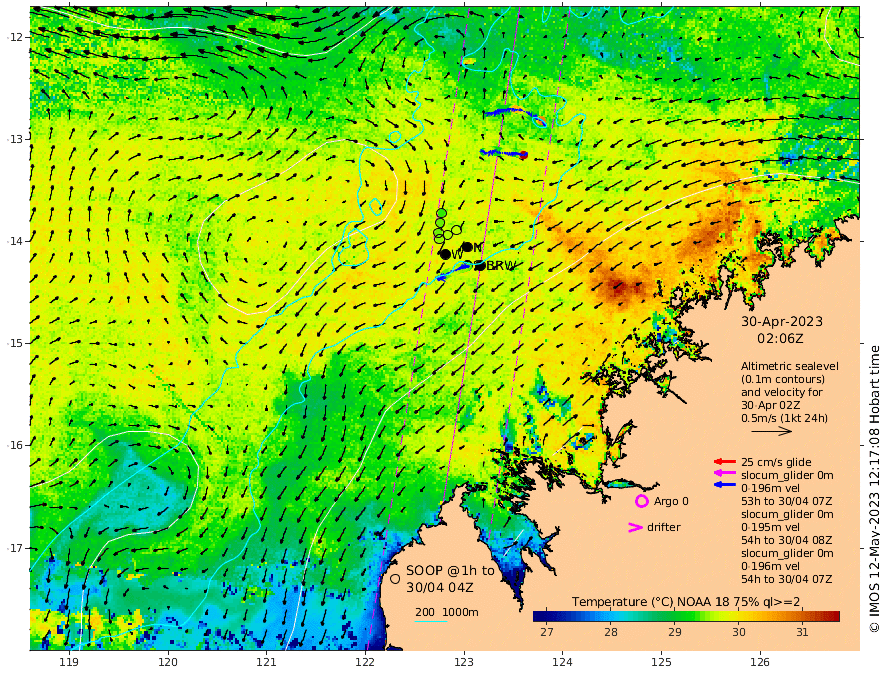Click the '02:06Z' time label
880x680 pixels.
point(780,339)
